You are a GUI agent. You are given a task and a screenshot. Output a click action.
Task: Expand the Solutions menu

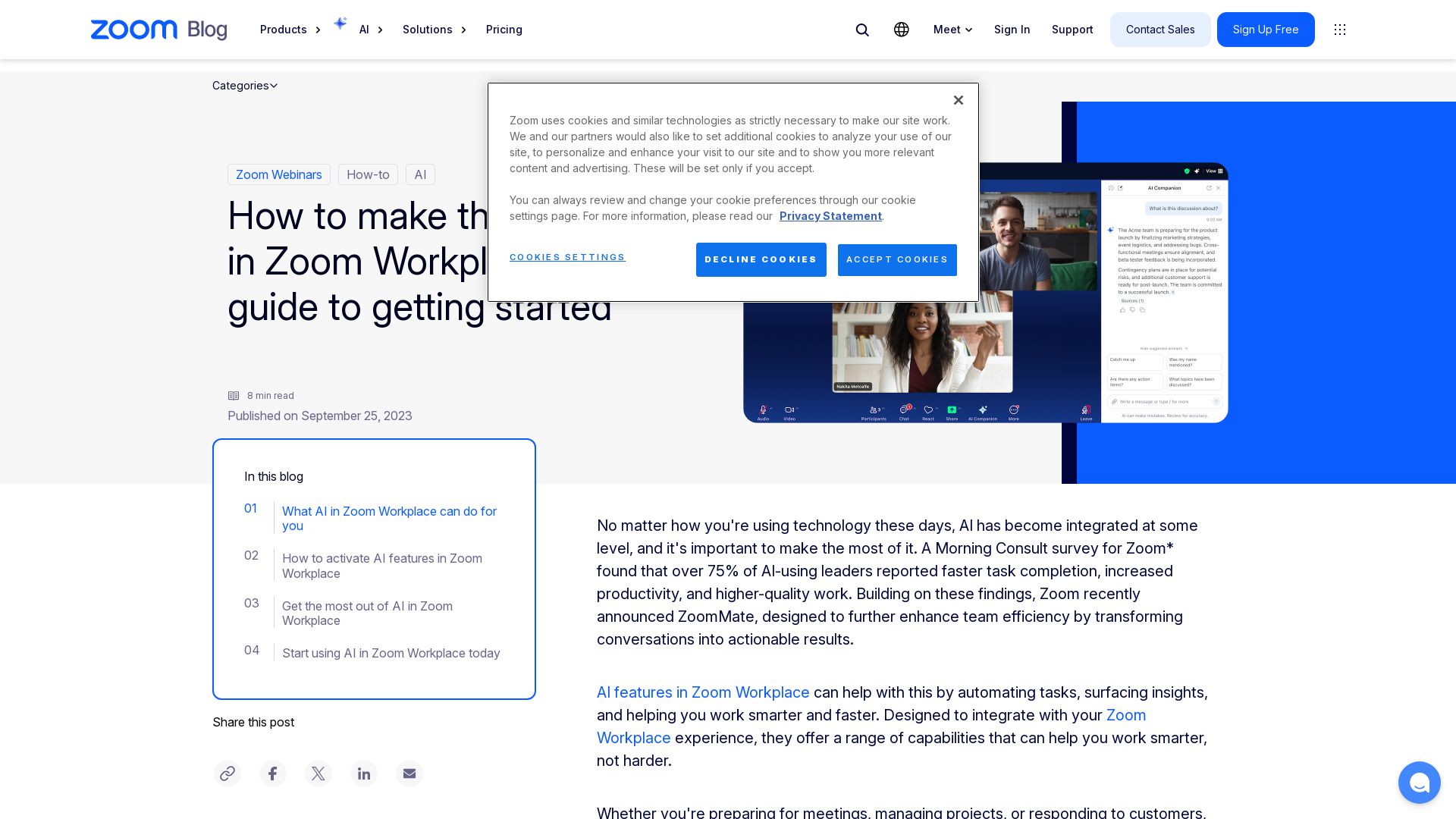[x=435, y=30]
